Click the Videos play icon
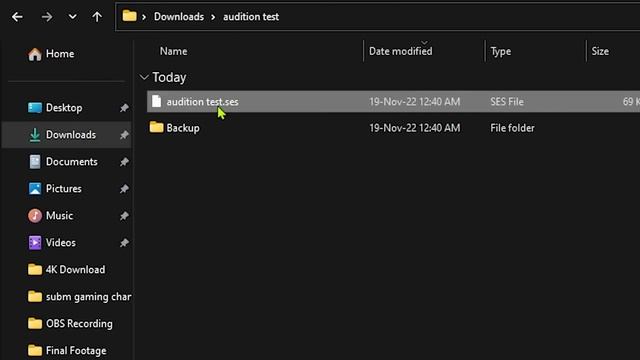The width and height of the screenshot is (640, 360). [x=35, y=242]
